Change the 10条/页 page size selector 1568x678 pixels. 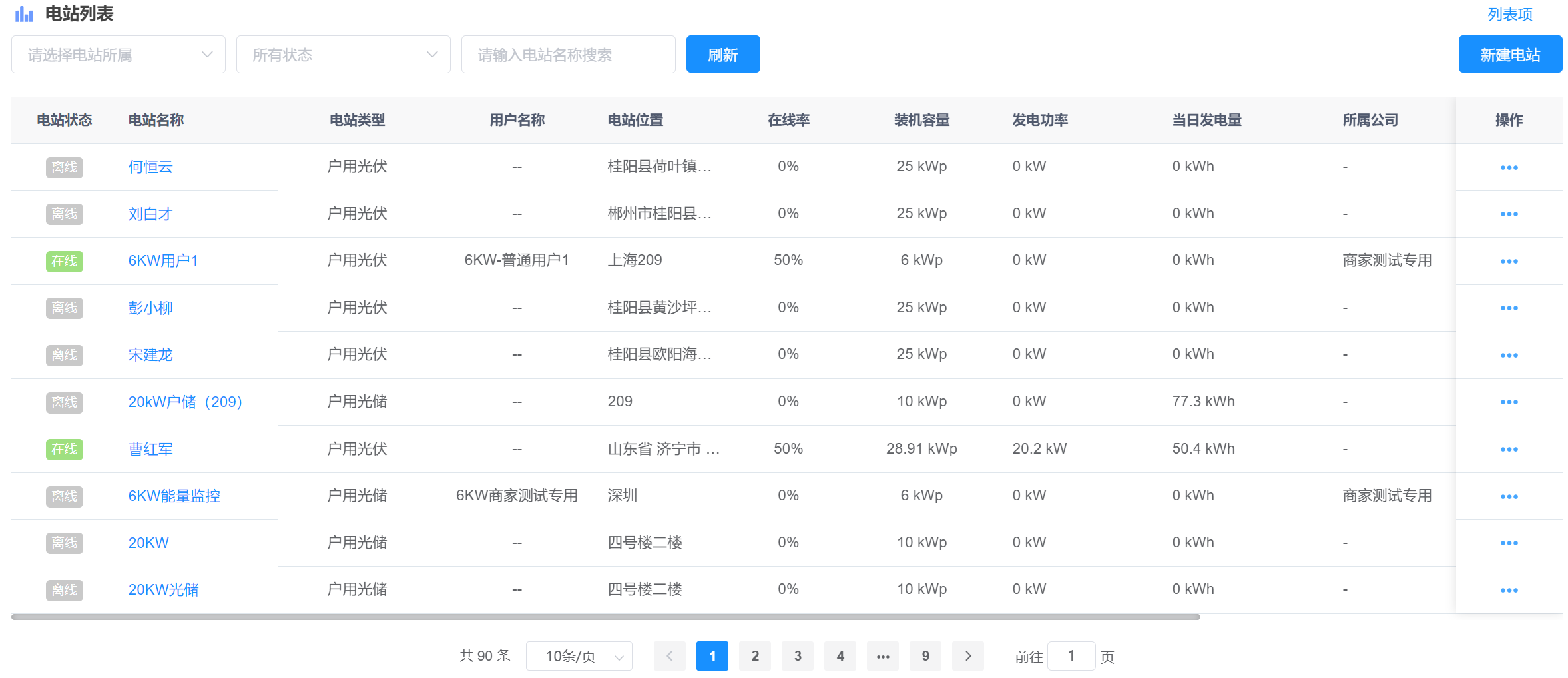[x=579, y=656]
